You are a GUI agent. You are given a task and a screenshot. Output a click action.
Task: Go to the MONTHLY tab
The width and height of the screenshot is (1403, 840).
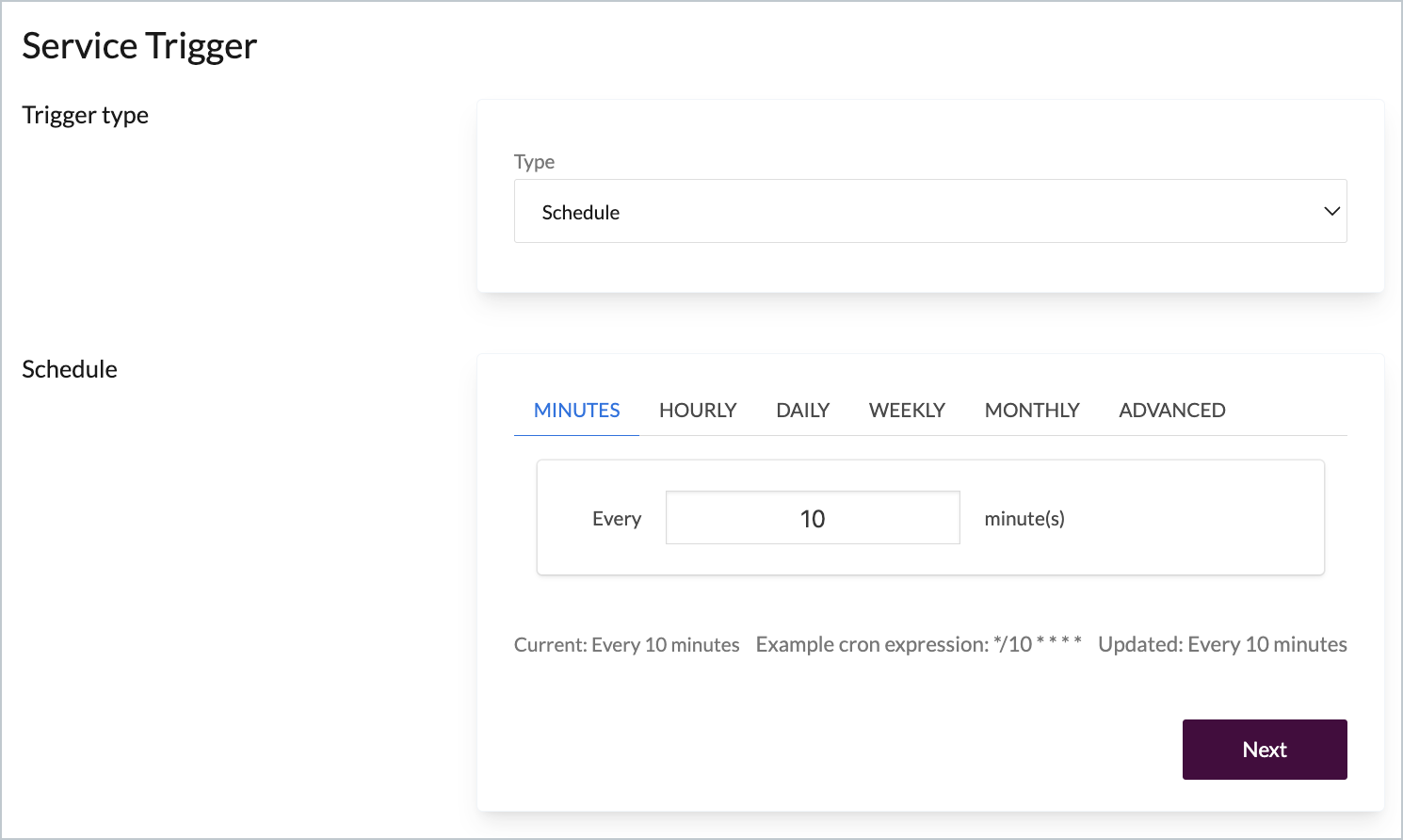(x=1031, y=411)
